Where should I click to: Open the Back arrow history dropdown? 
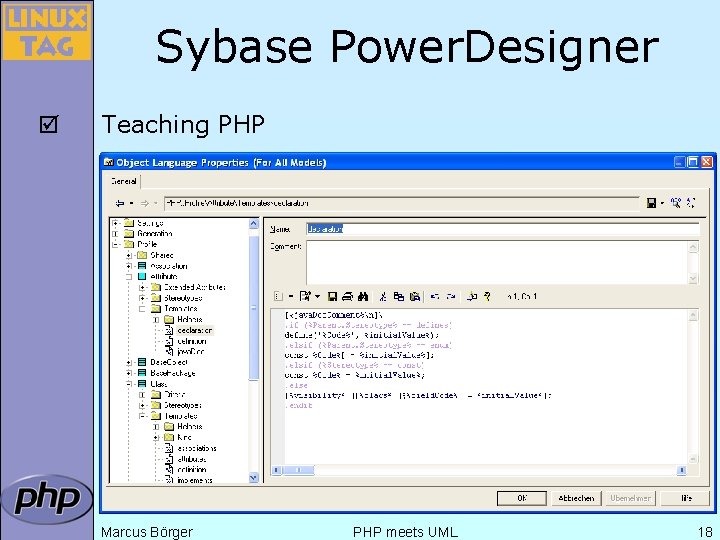click(132, 203)
